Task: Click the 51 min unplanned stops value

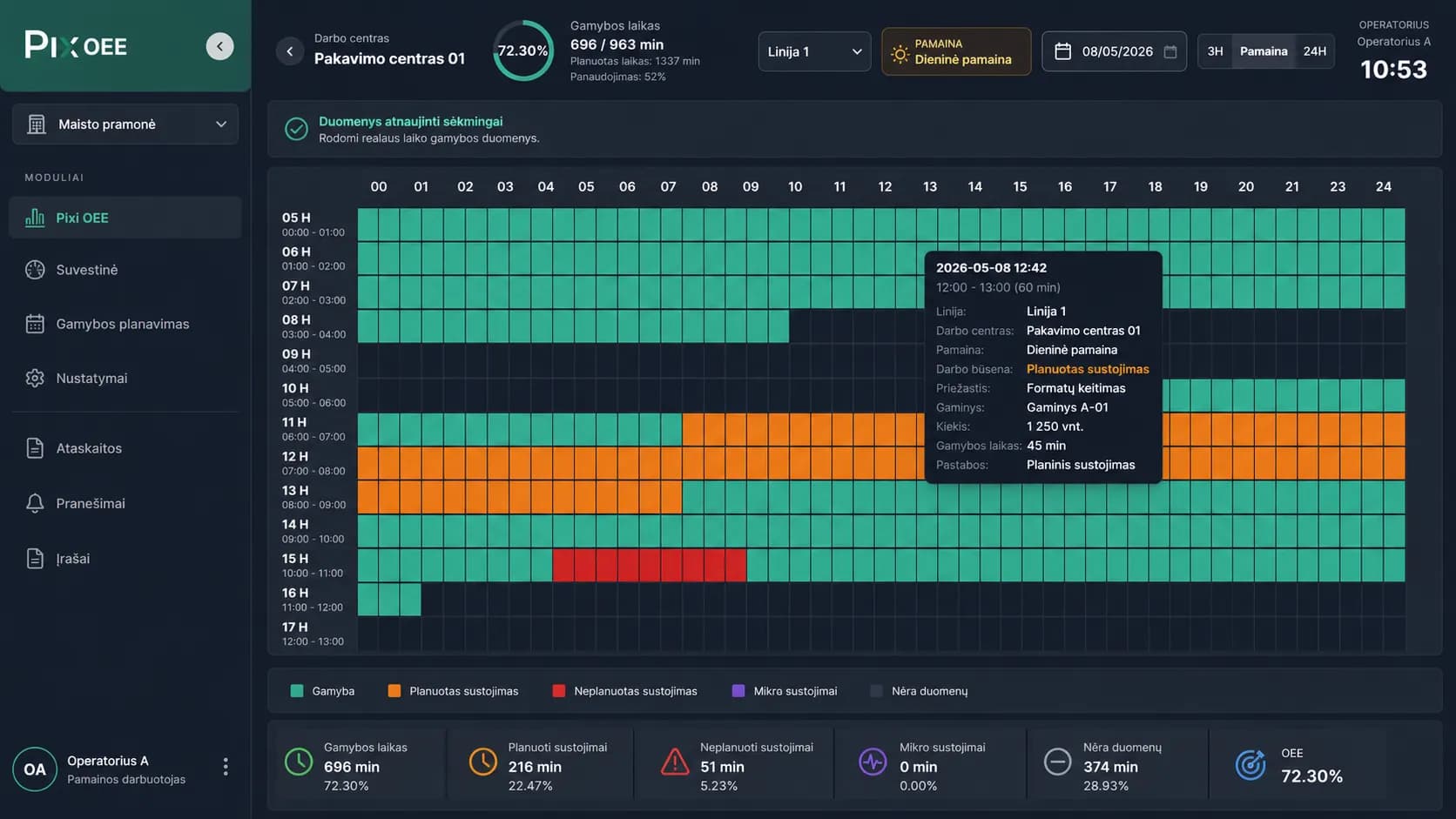Action: (722, 767)
